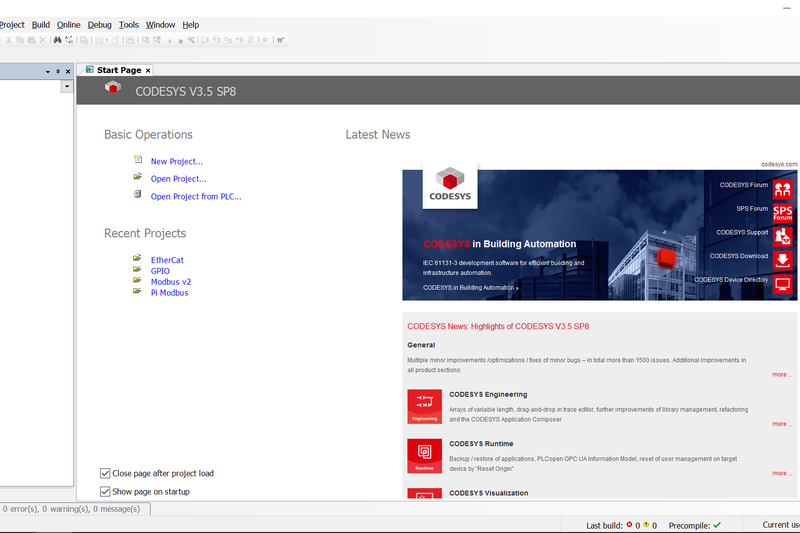Open the Modbus v2 recent project

pos(171,282)
